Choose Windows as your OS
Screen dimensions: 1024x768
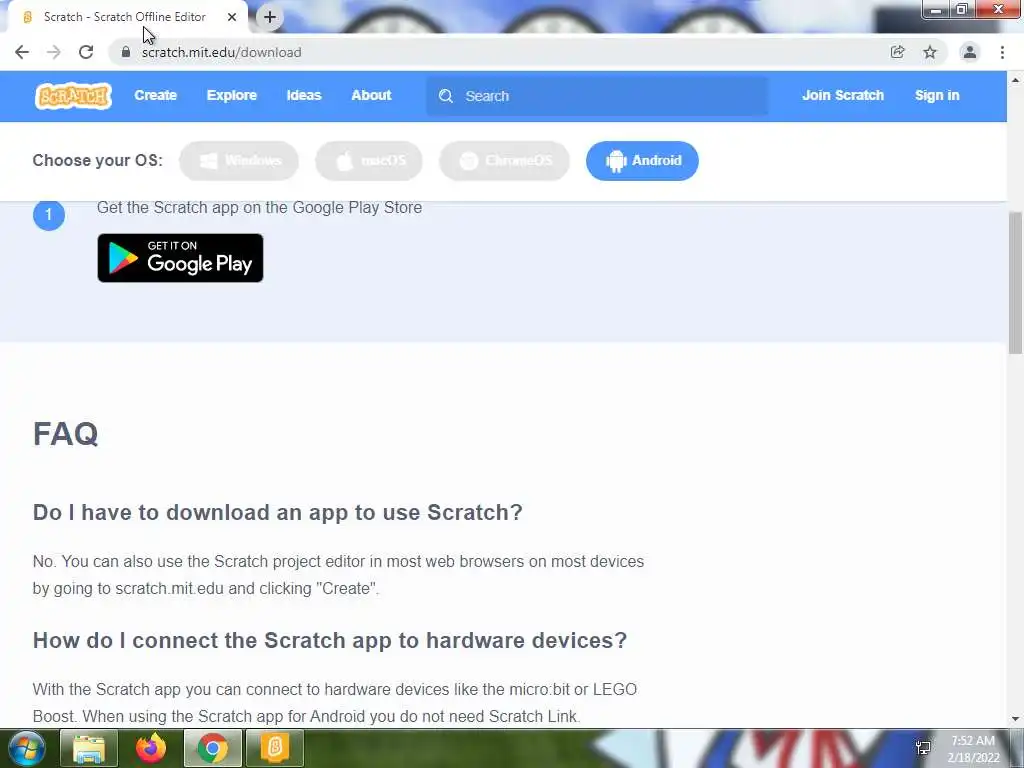(239, 161)
